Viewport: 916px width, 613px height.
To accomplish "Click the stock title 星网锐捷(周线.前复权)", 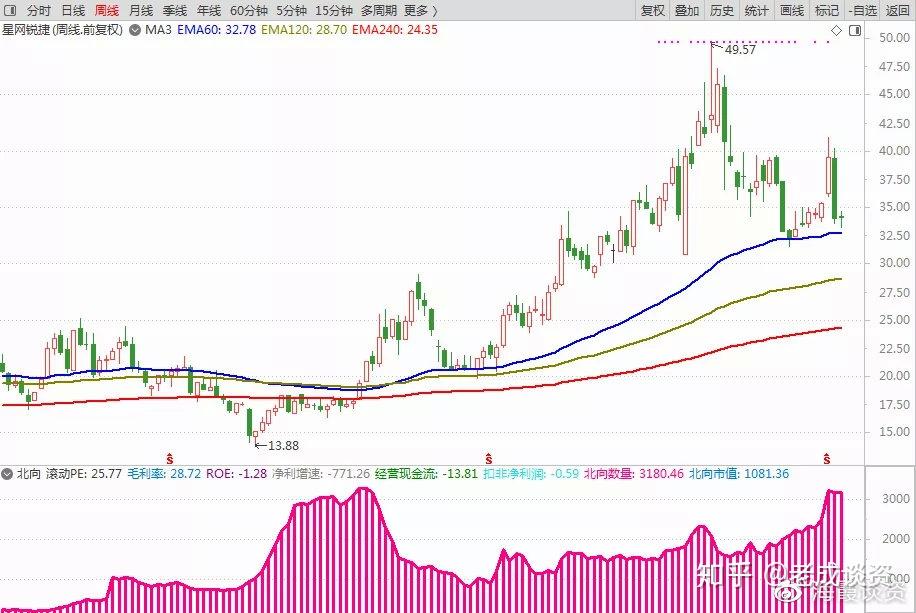I will pyautogui.click(x=63, y=30).
